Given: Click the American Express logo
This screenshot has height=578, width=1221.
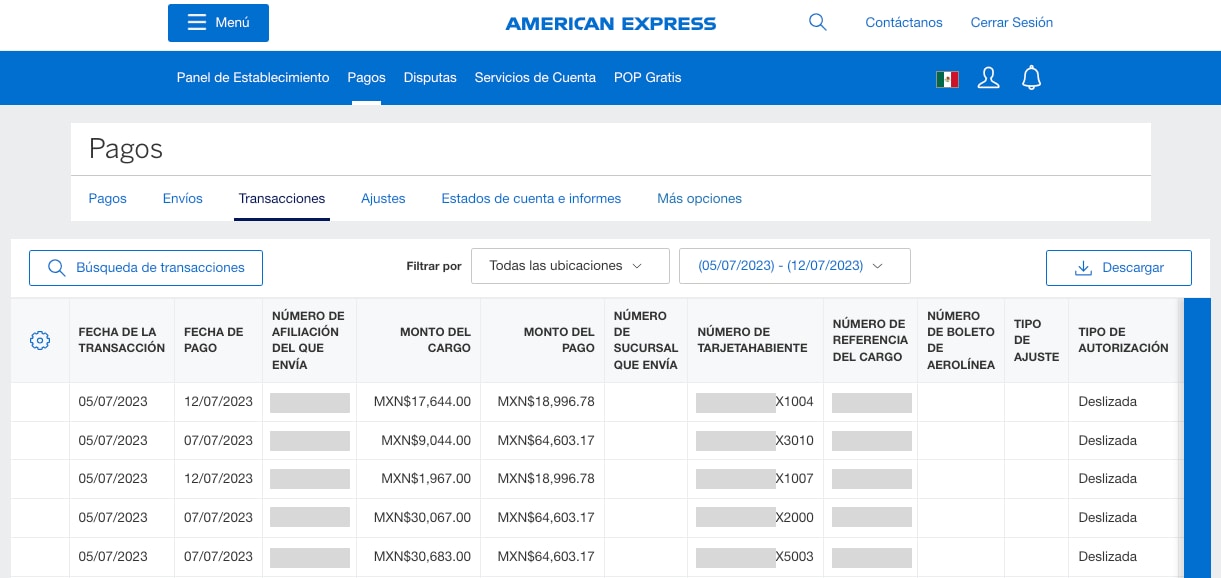Looking at the screenshot, I should (x=610, y=23).
